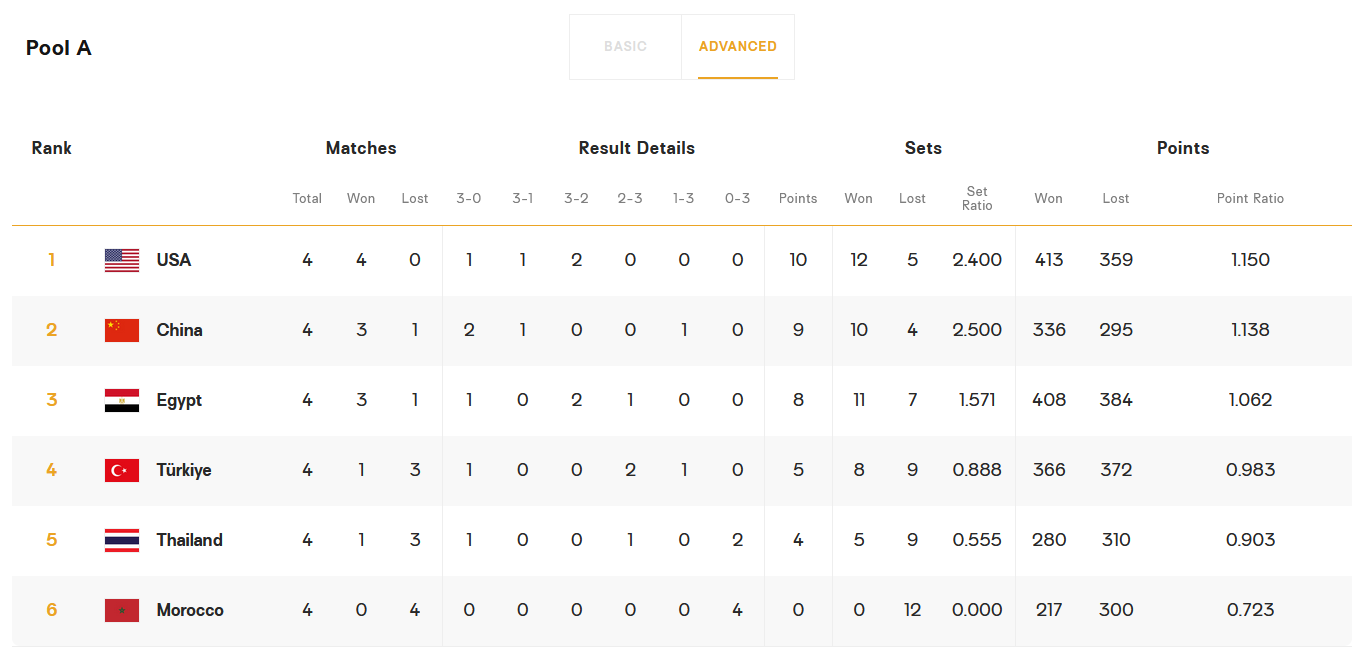Select the ADVANCED standings tab
The height and width of the screenshot is (669, 1372).
738,47
